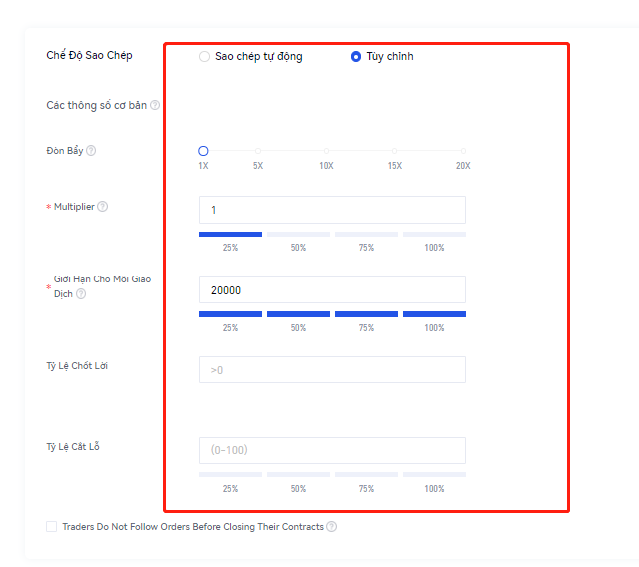
Task: Click the leverage slider handle at 1X
Action: (x=203, y=151)
